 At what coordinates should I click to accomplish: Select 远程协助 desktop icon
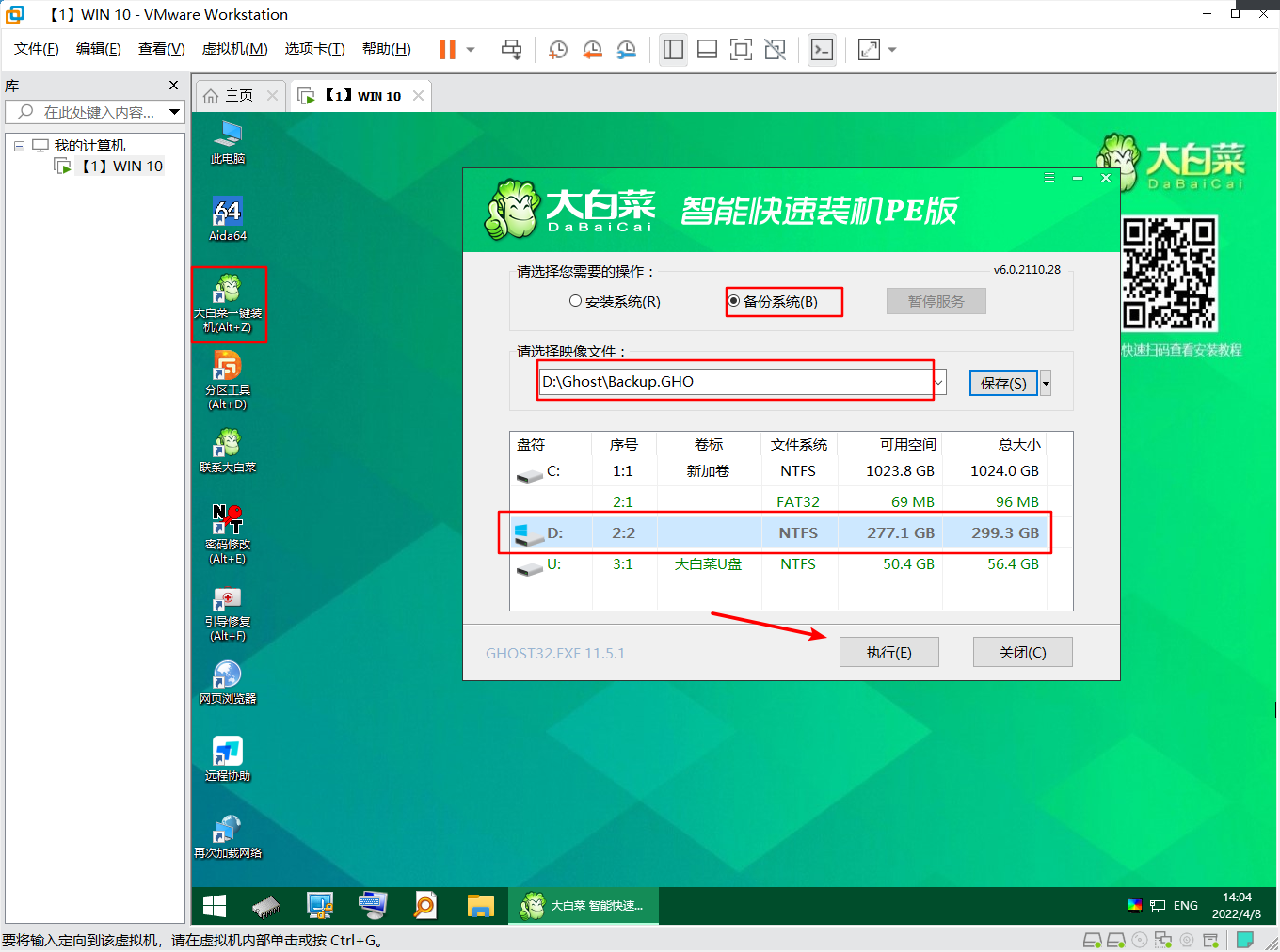228,759
